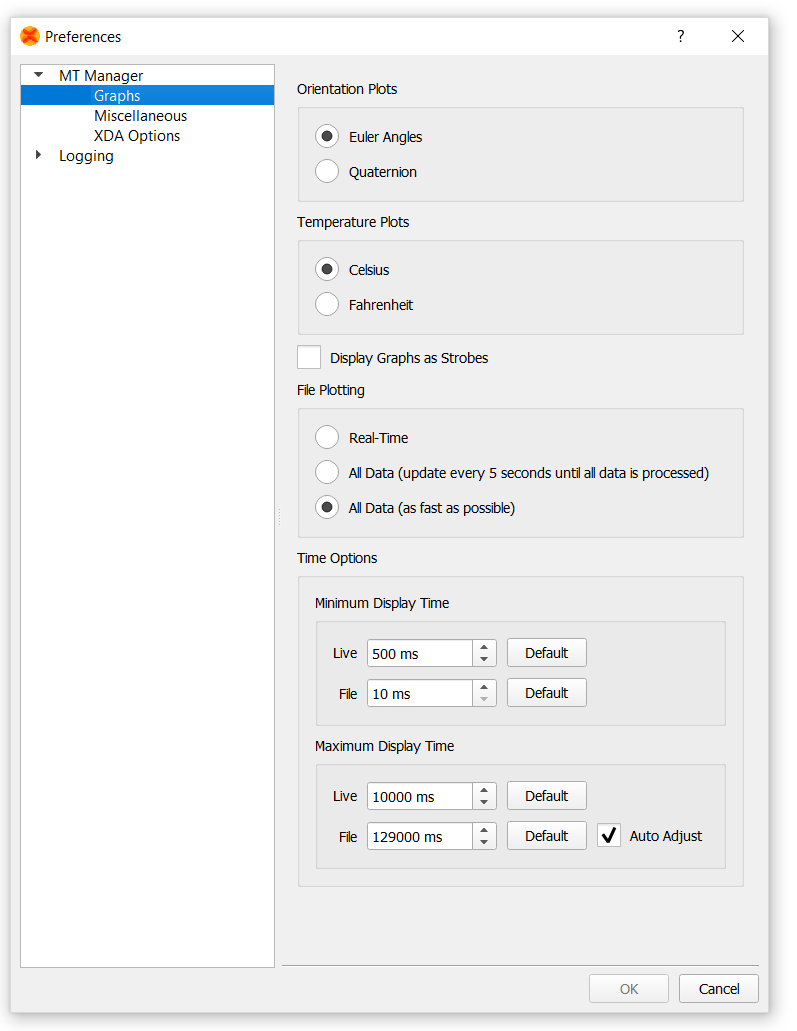Select Quaternion for Orientation Plots
Screen dimensions: 797x1031
(326, 171)
